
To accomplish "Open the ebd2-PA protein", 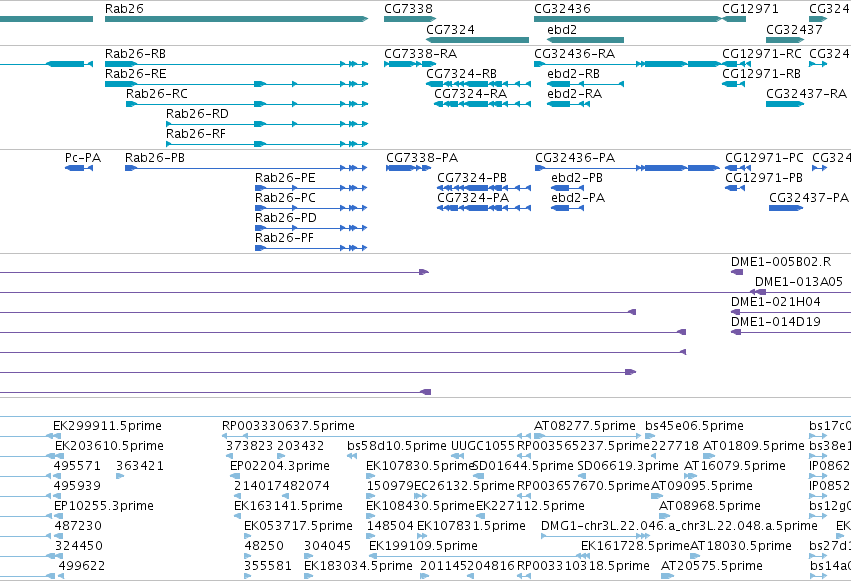I will (567, 208).
